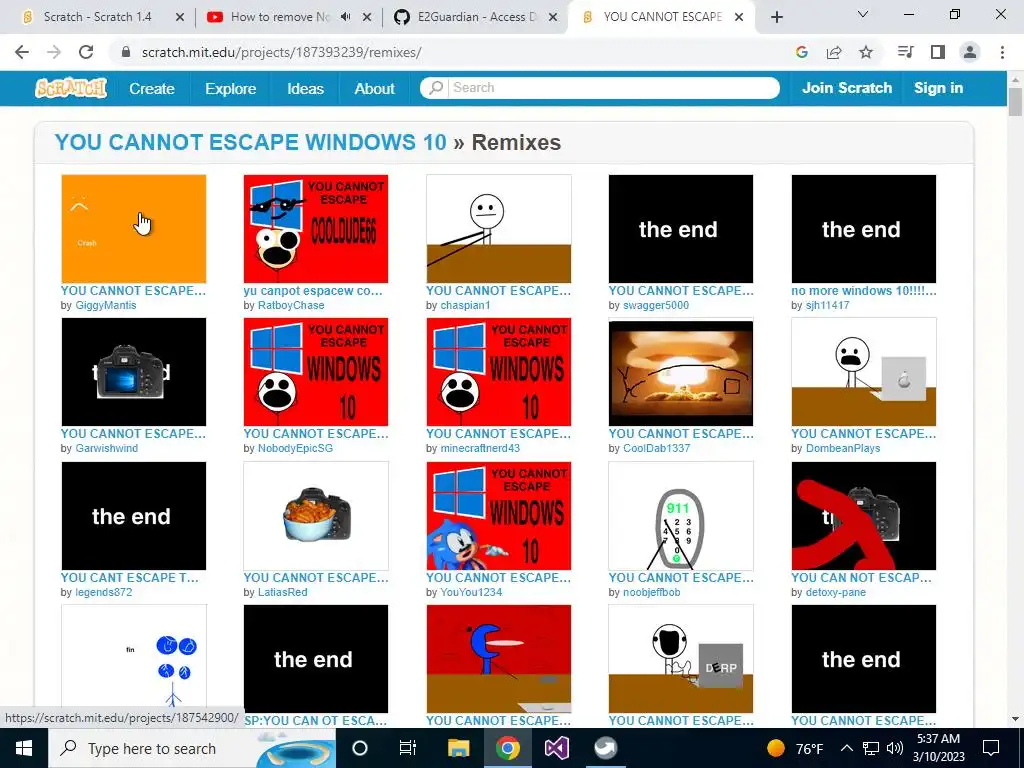This screenshot has width=1024, height=768.
Task: Click the Scratch logo
Action: [x=71, y=88]
